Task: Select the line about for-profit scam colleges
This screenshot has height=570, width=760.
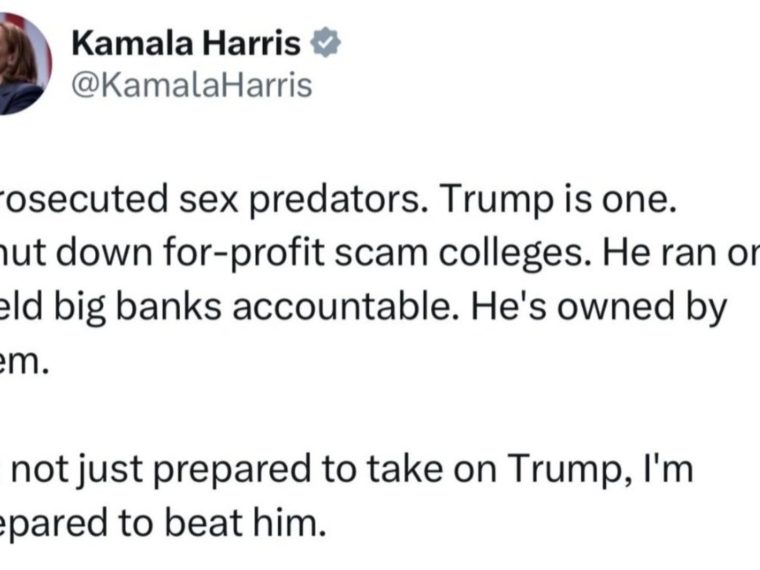Action: [x=380, y=253]
